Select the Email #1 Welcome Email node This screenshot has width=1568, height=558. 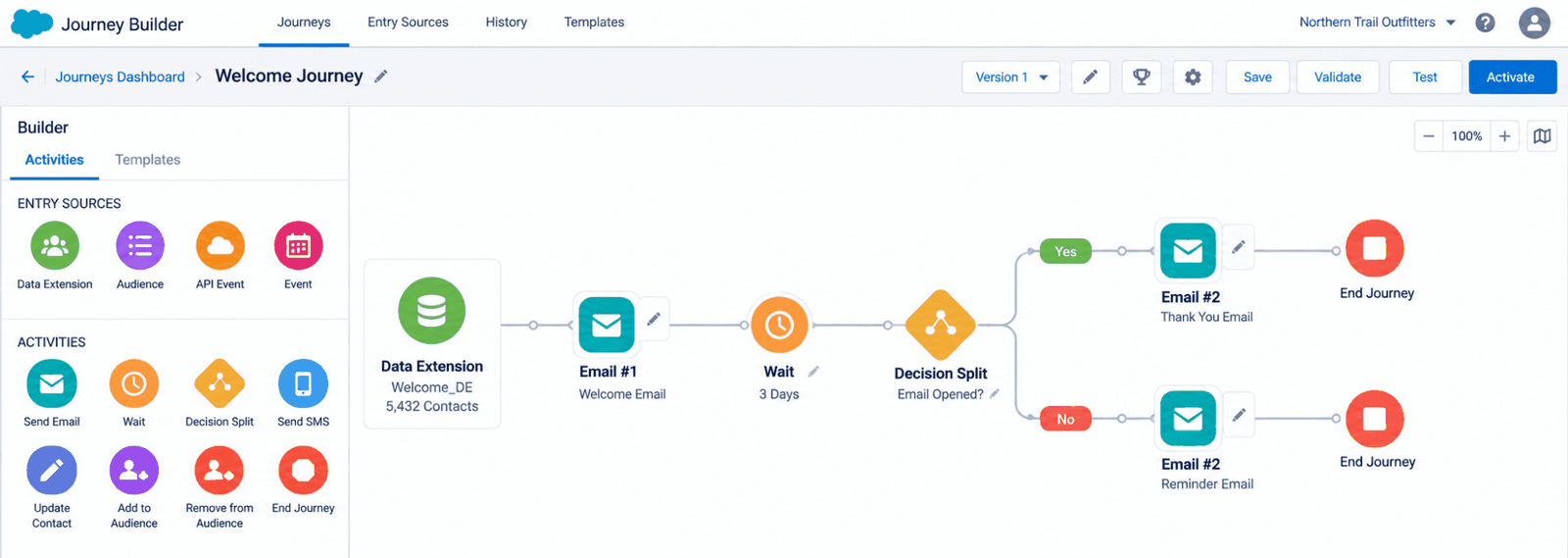[x=607, y=325]
